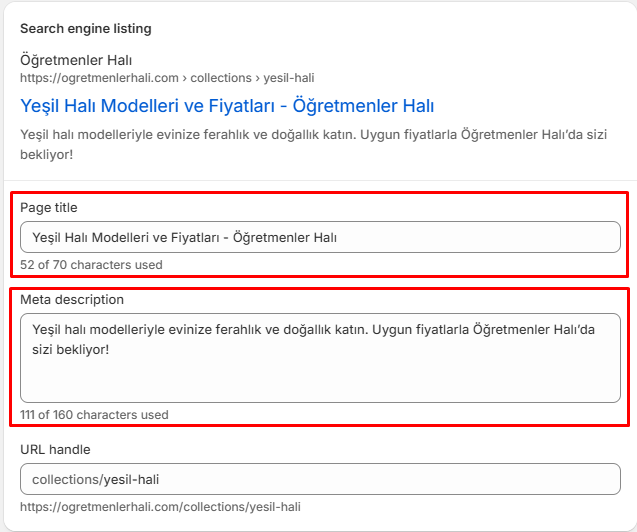Click the URL handle label

[55, 450]
